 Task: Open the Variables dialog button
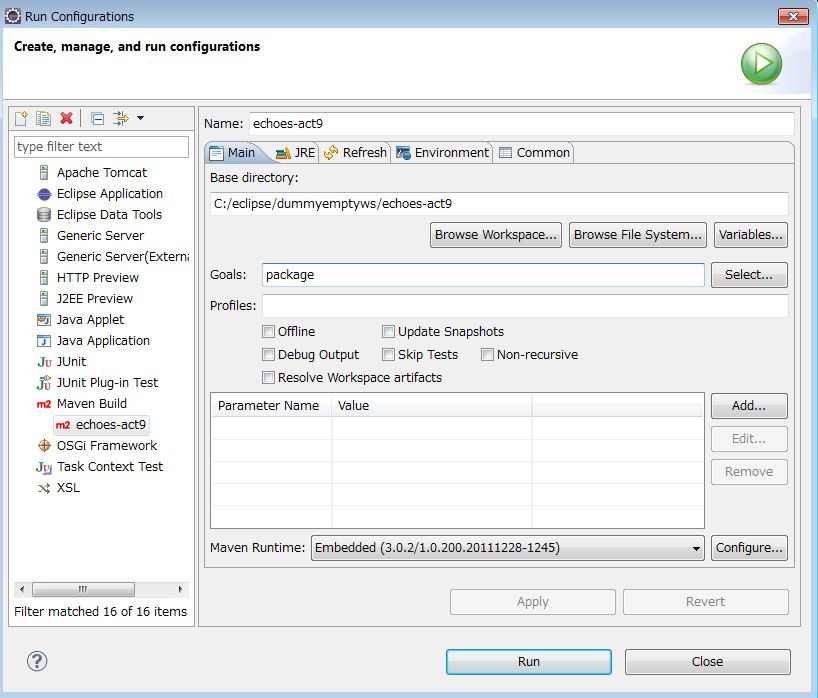coord(750,235)
